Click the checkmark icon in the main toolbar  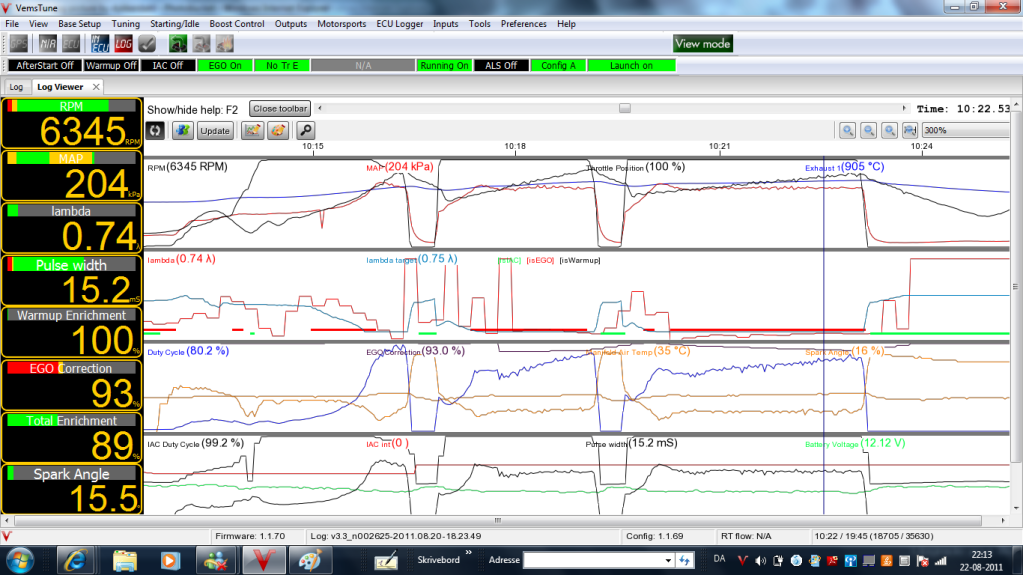point(147,43)
